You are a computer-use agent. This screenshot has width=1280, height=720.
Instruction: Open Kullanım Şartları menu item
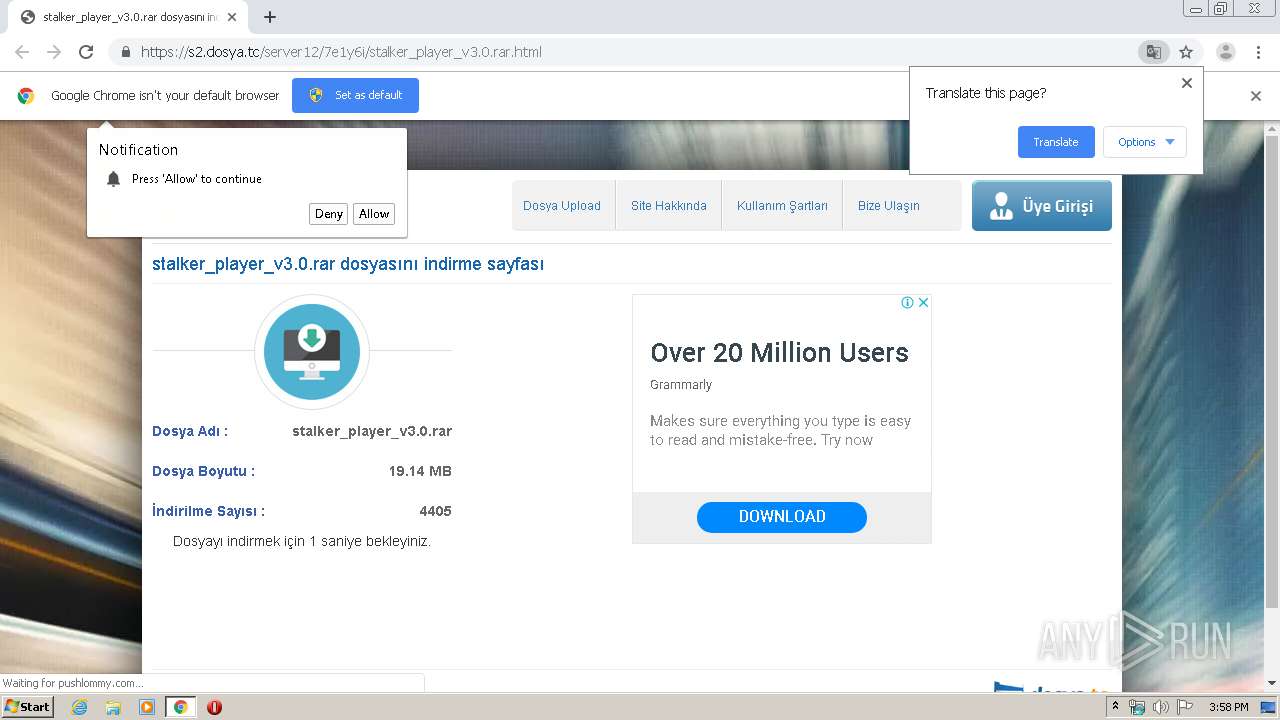(x=782, y=206)
